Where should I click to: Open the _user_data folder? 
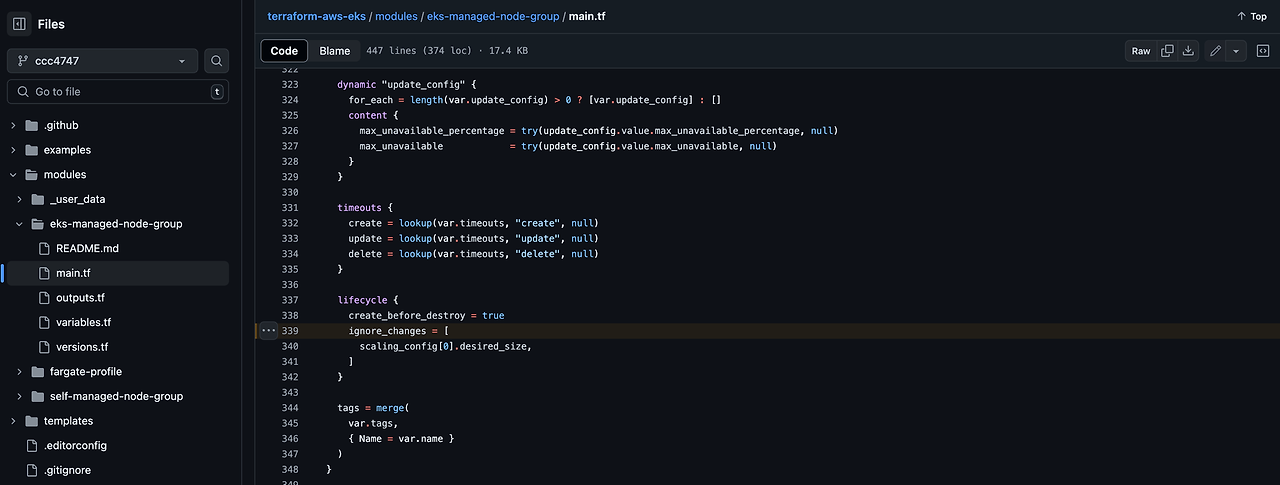point(77,199)
